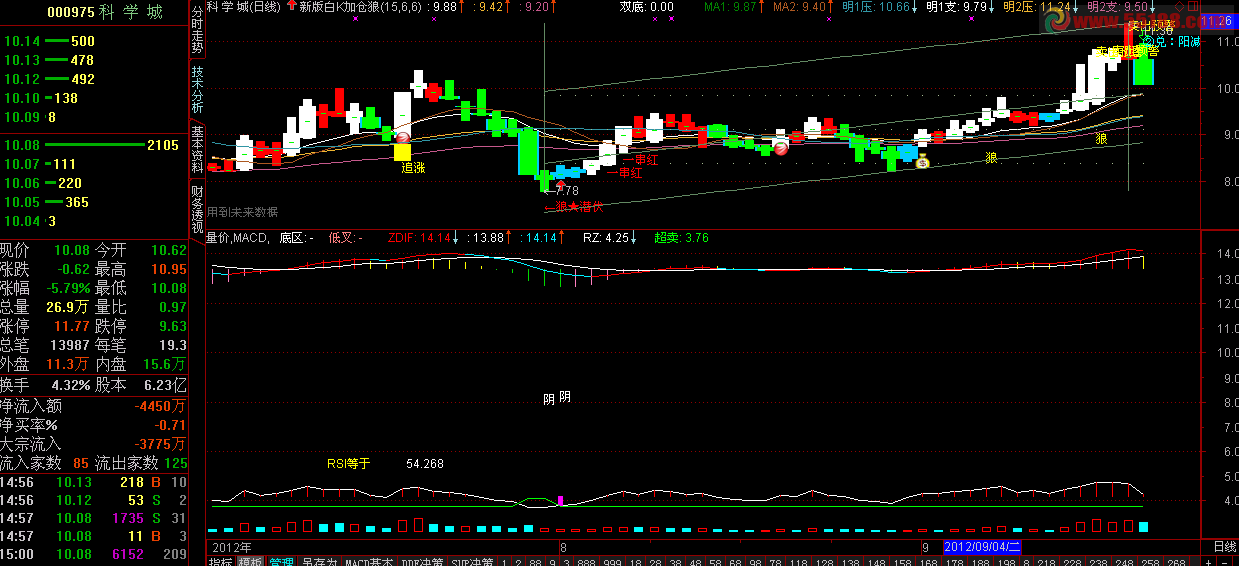Click the 7.78 low price label
Image resolution: width=1239 pixels, height=566 pixels.
pos(566,190)
